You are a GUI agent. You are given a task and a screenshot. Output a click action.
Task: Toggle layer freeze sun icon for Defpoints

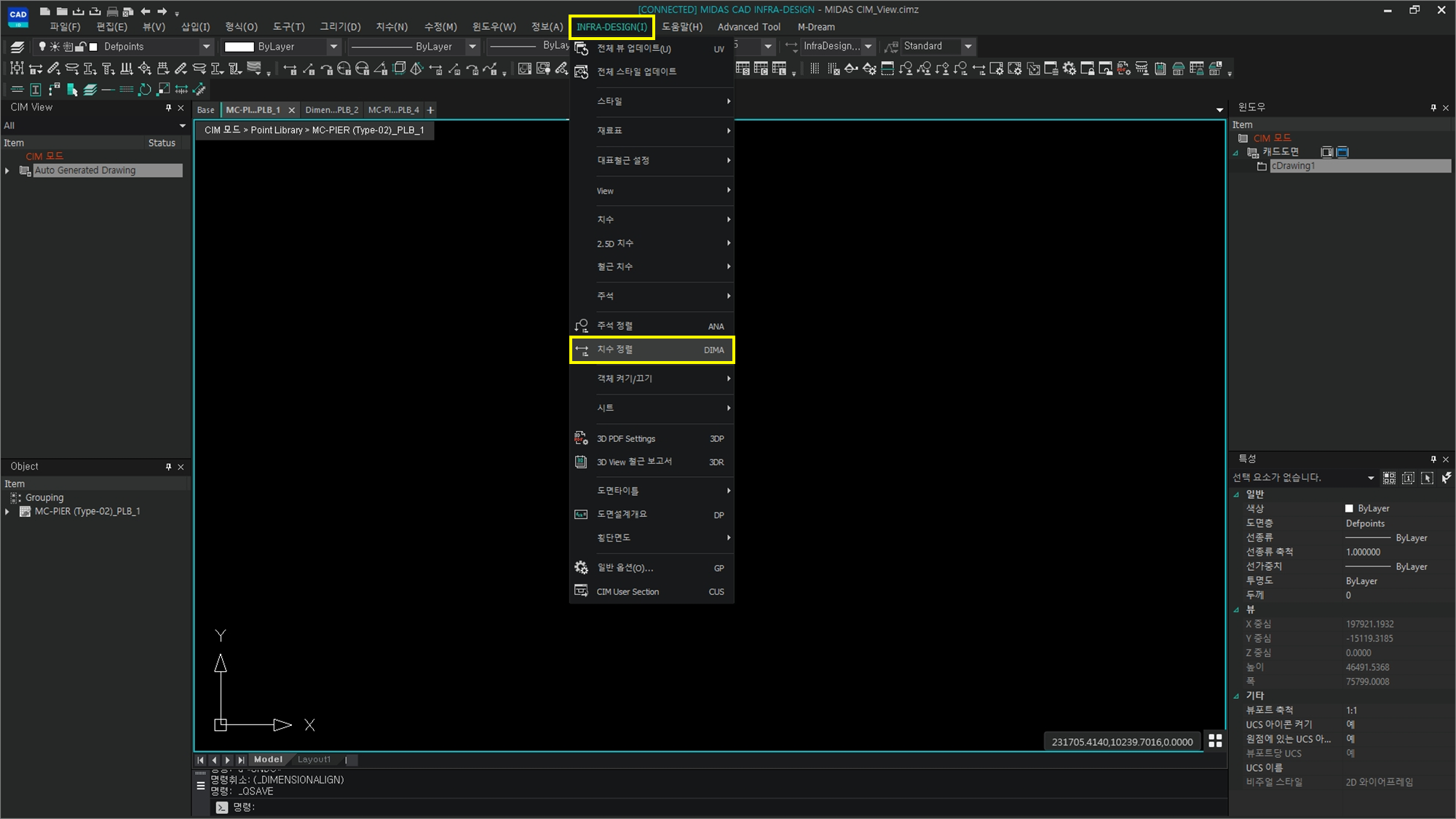click(x=55, y=47)
